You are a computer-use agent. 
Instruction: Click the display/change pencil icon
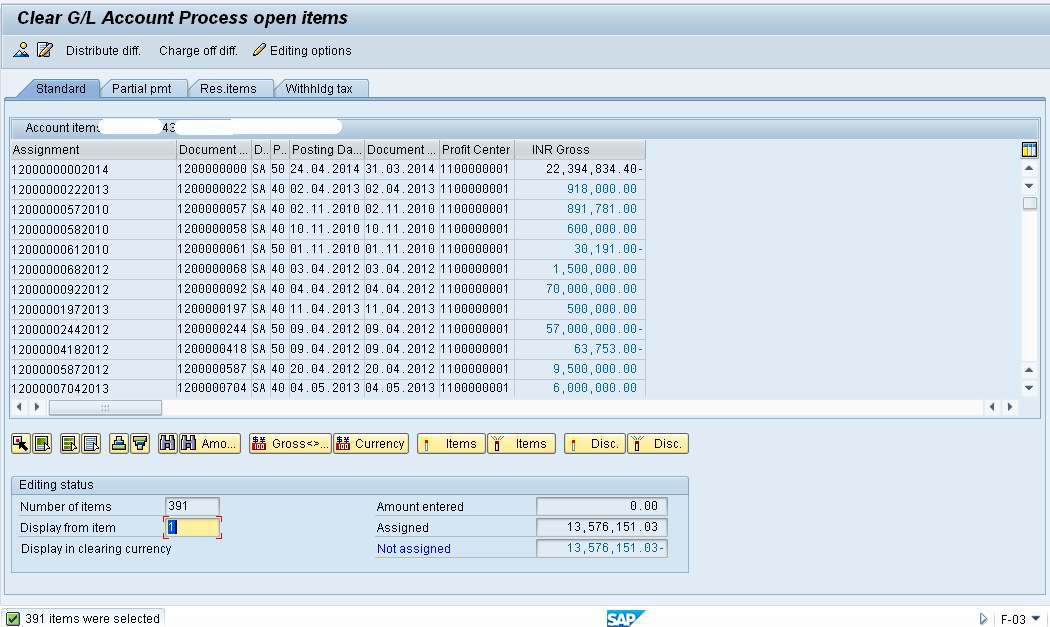coord(42,49)
